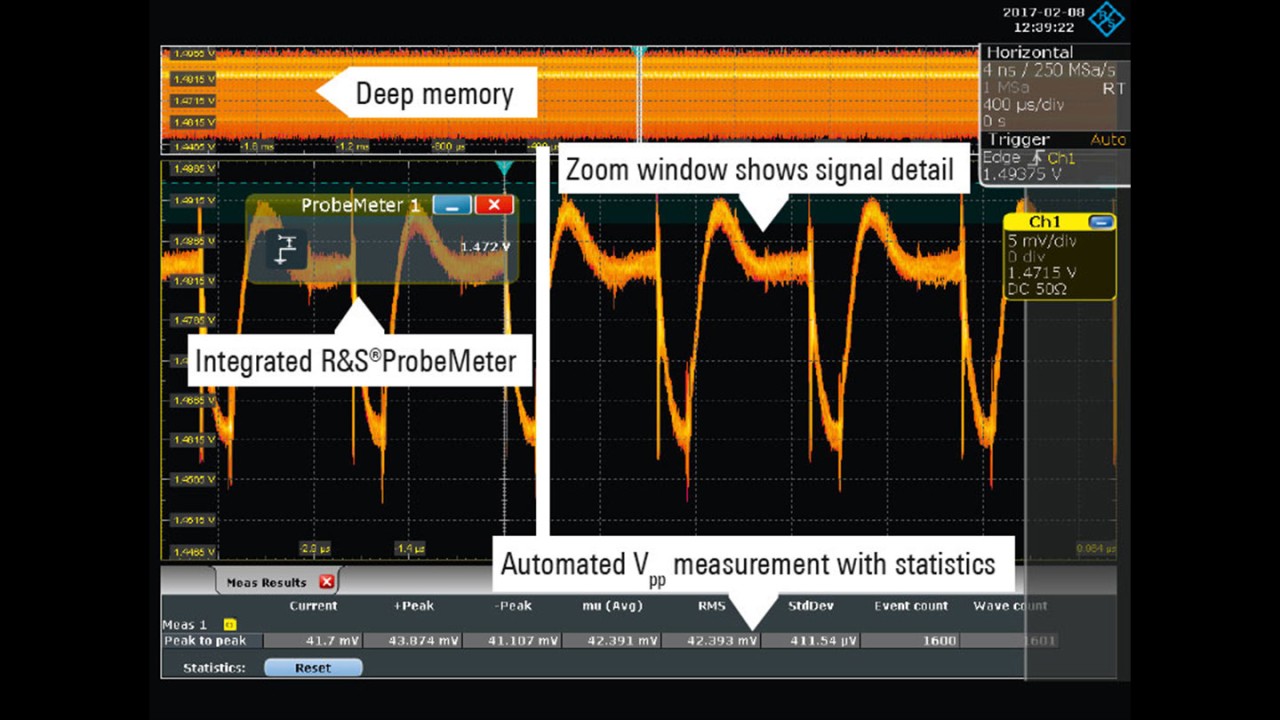Select the Meas Results tab
This screenshot has height=720, width=1280.
(266, 582)
